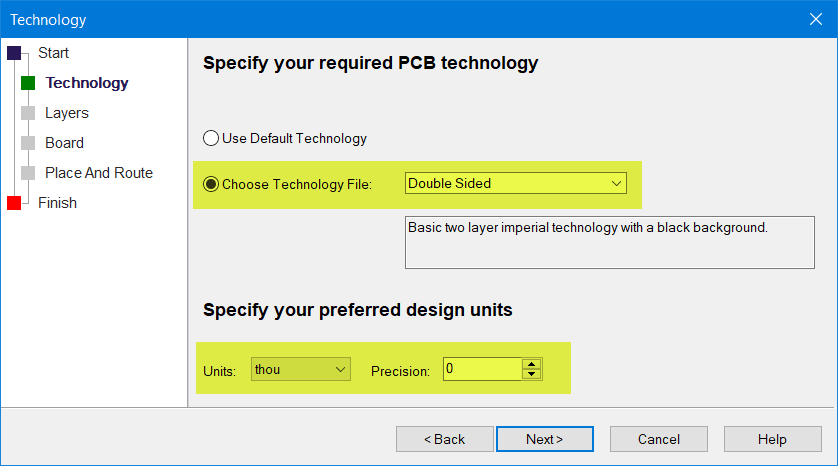This screenshot has width=838, height=466.
Task: Click the 'Units:' label
Action: (220, 371)
